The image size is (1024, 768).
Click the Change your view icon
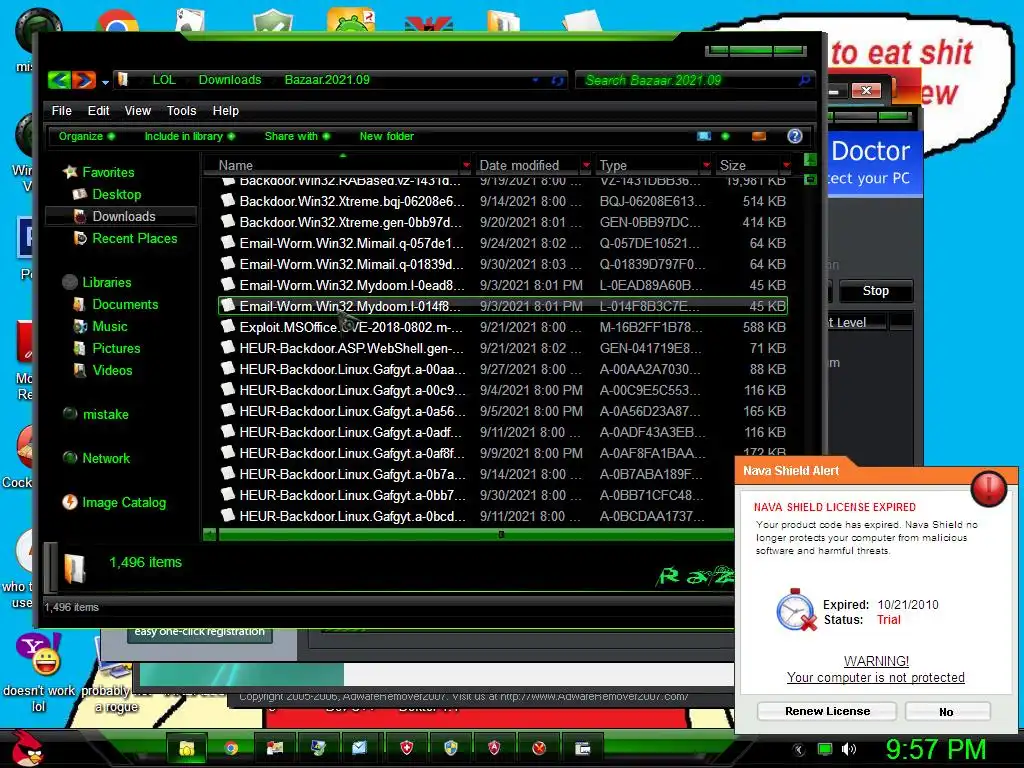coord(704,136)
